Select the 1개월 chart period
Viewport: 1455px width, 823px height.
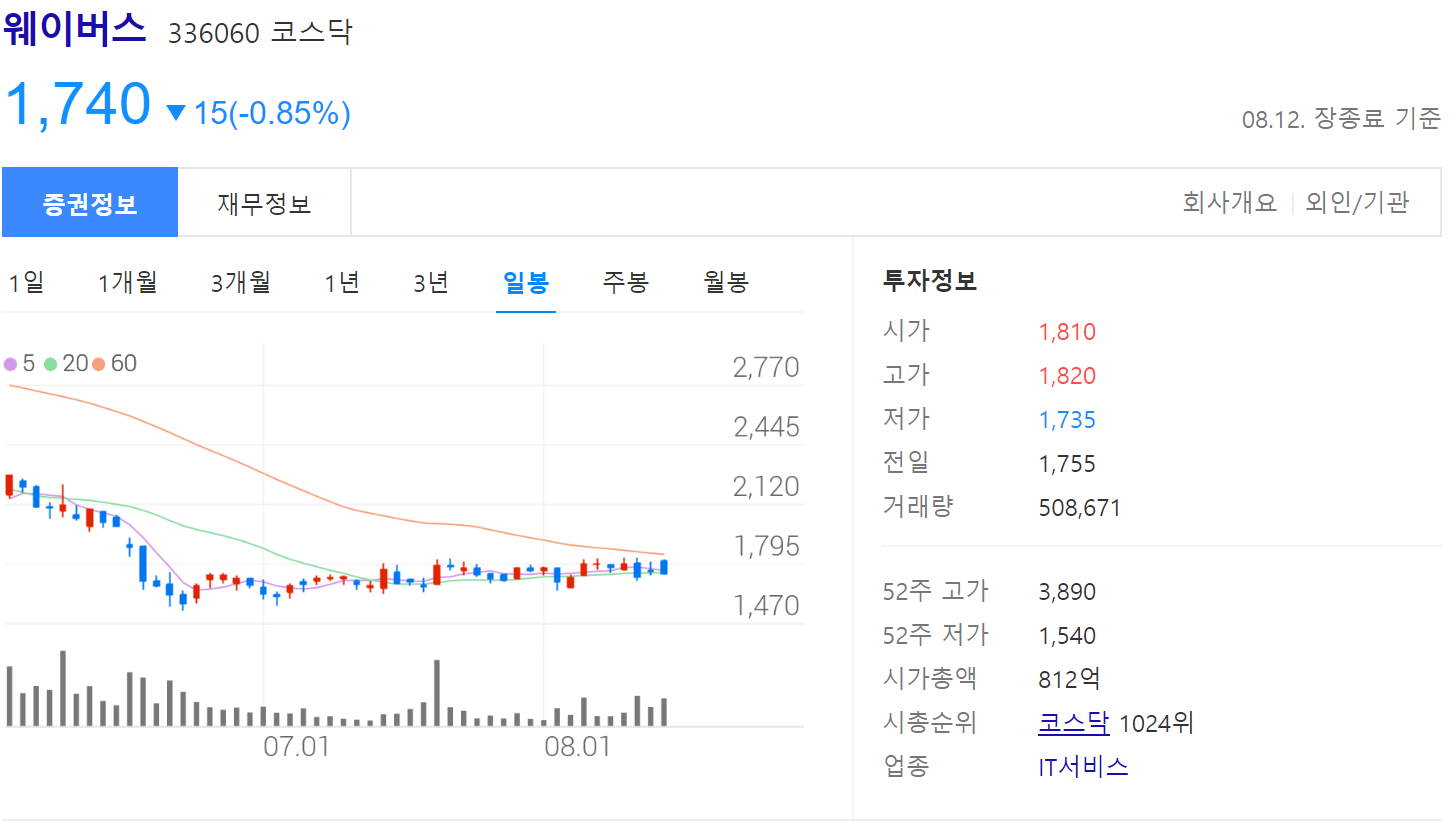click(128, 283)
